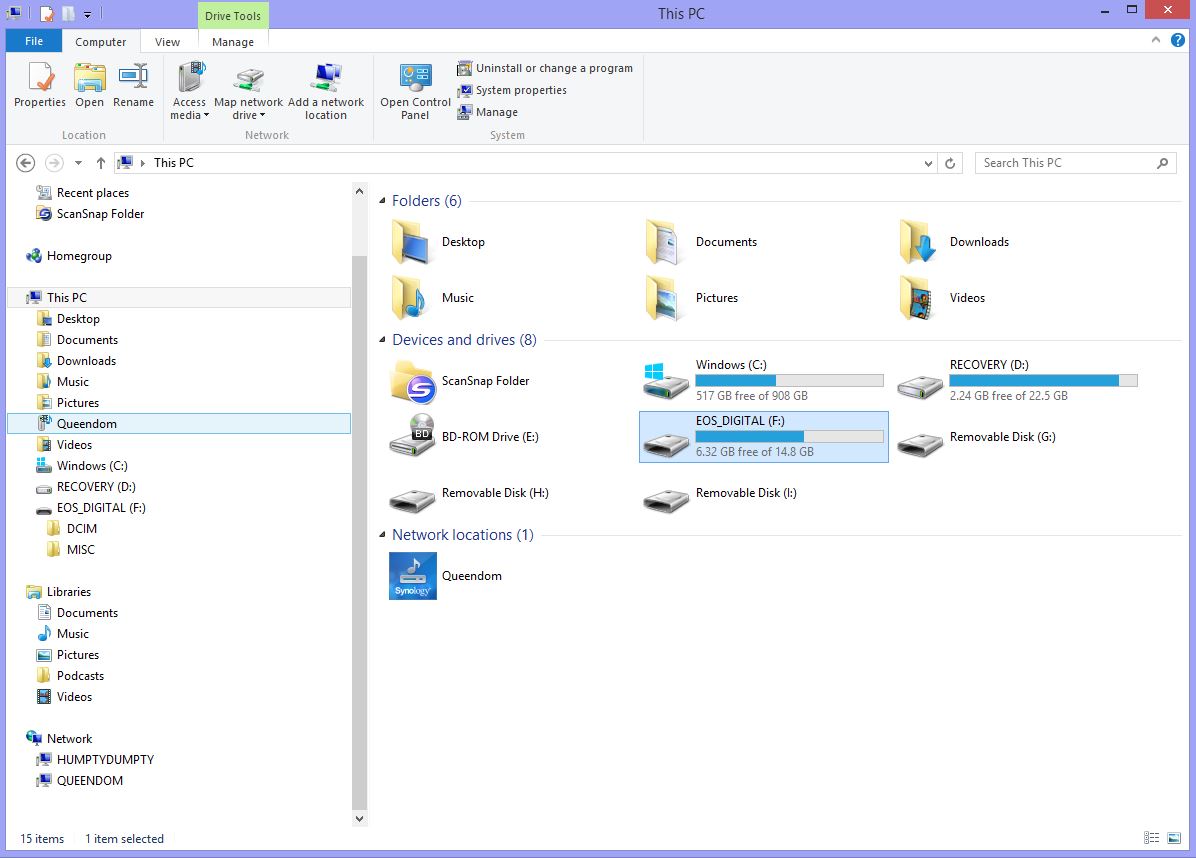Click the Search This PC field
The width and height of the screenshot is (1196, 858).
pos(1075,163)
